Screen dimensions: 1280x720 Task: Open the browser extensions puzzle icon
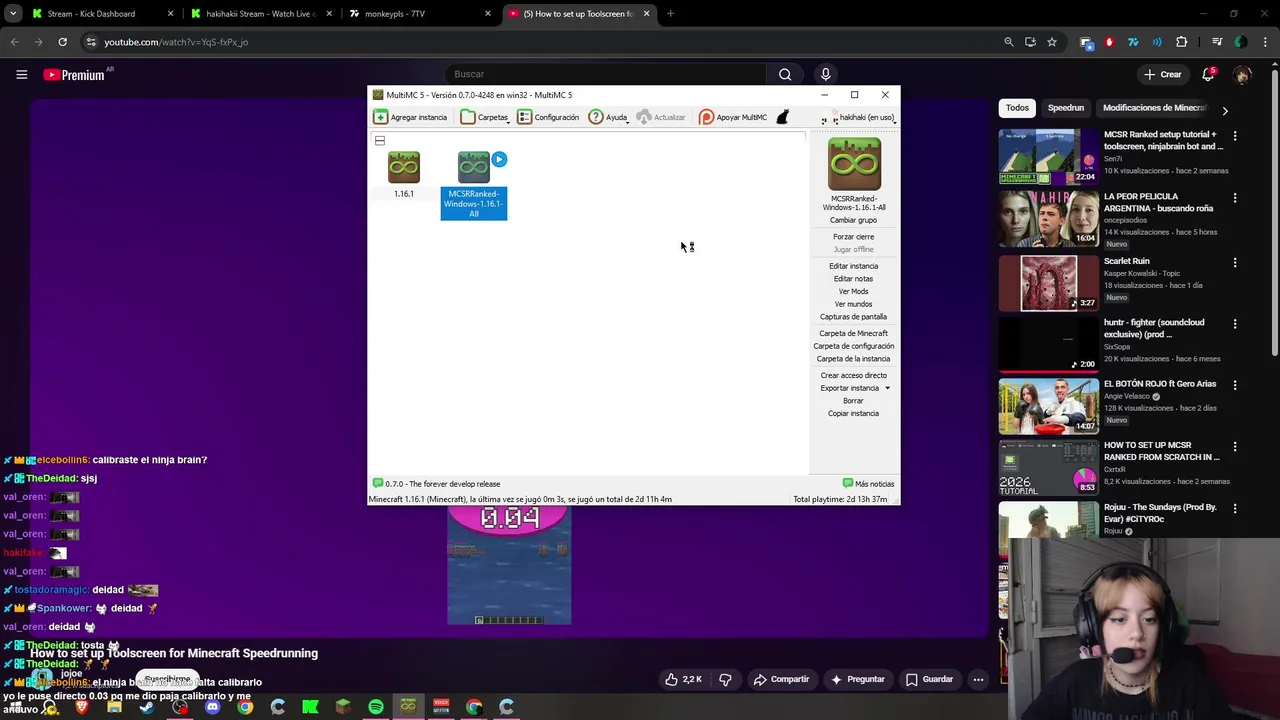(1182, 42)
